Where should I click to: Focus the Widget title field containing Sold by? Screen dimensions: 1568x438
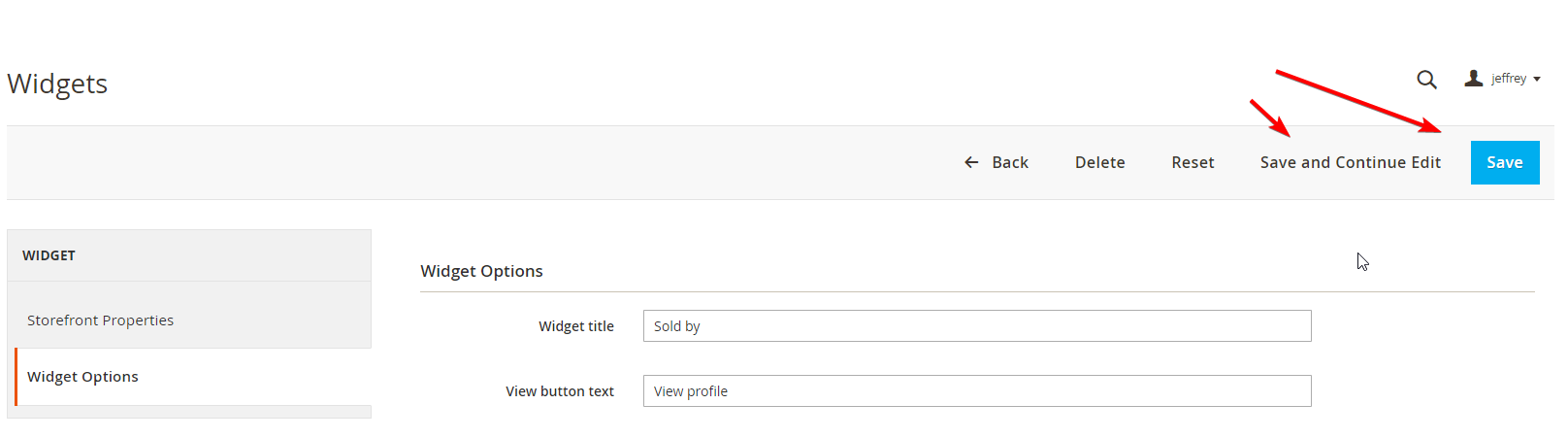coord(977,326)
